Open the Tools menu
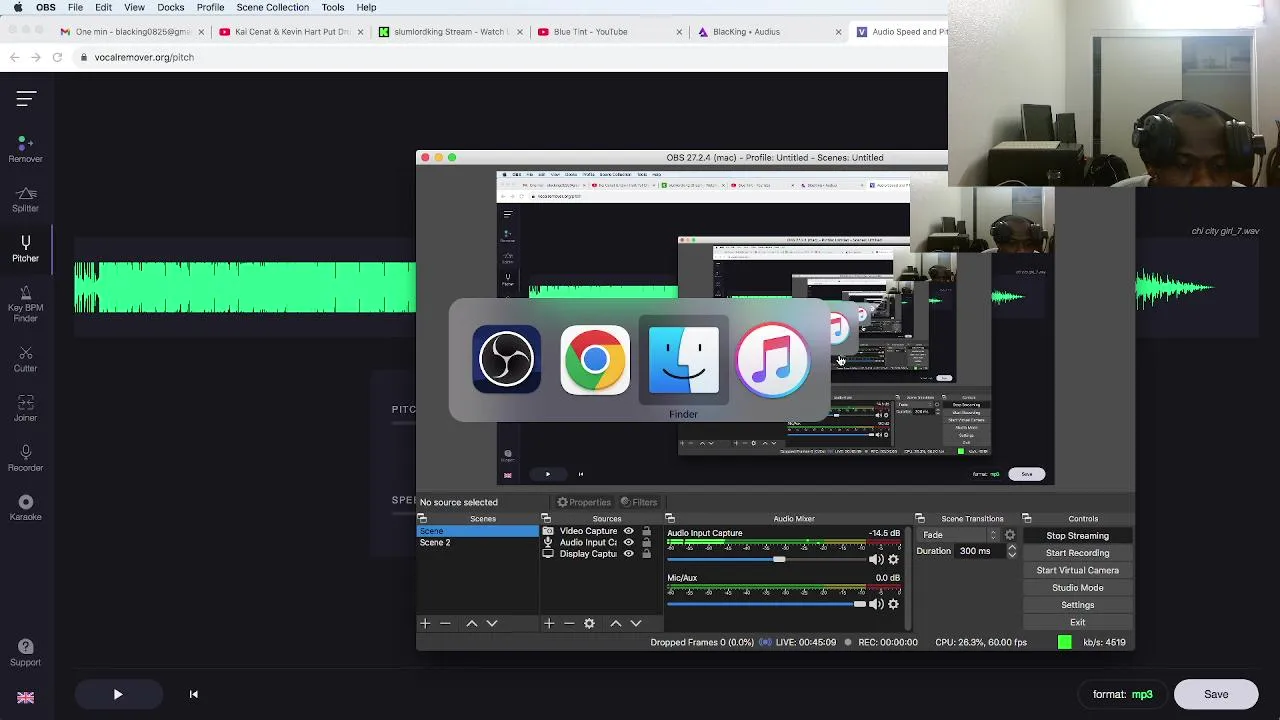1280x720 pixels. coord(333,7)
